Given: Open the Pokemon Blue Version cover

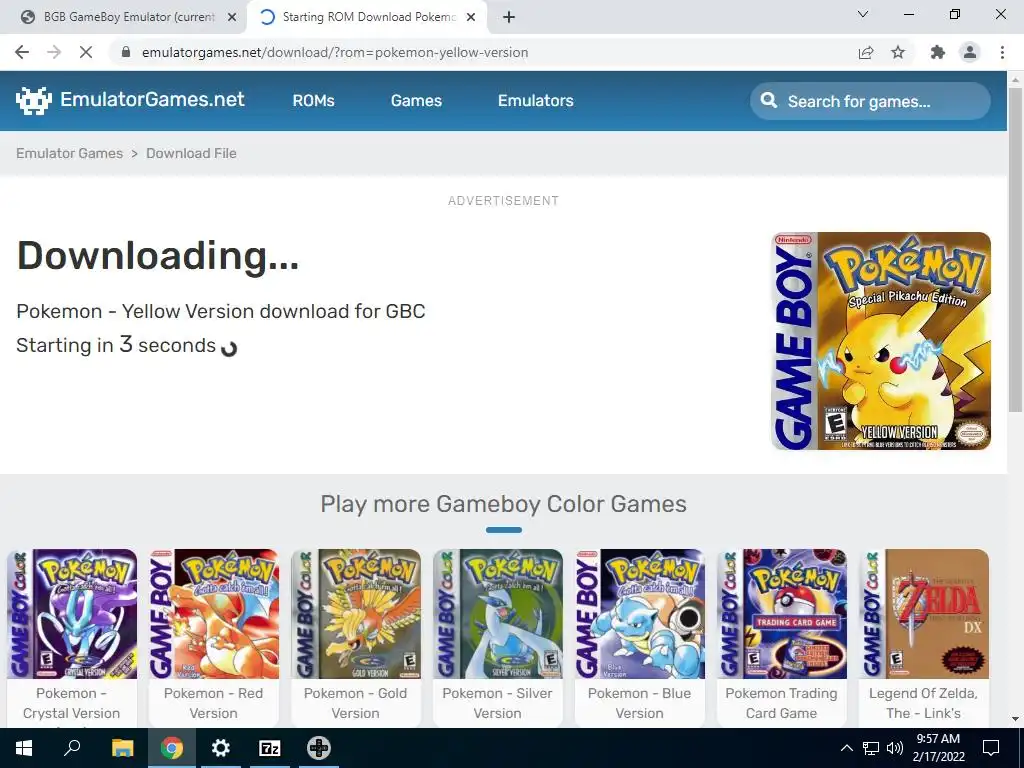Looking at the screenshot, I should coord(640,614).
